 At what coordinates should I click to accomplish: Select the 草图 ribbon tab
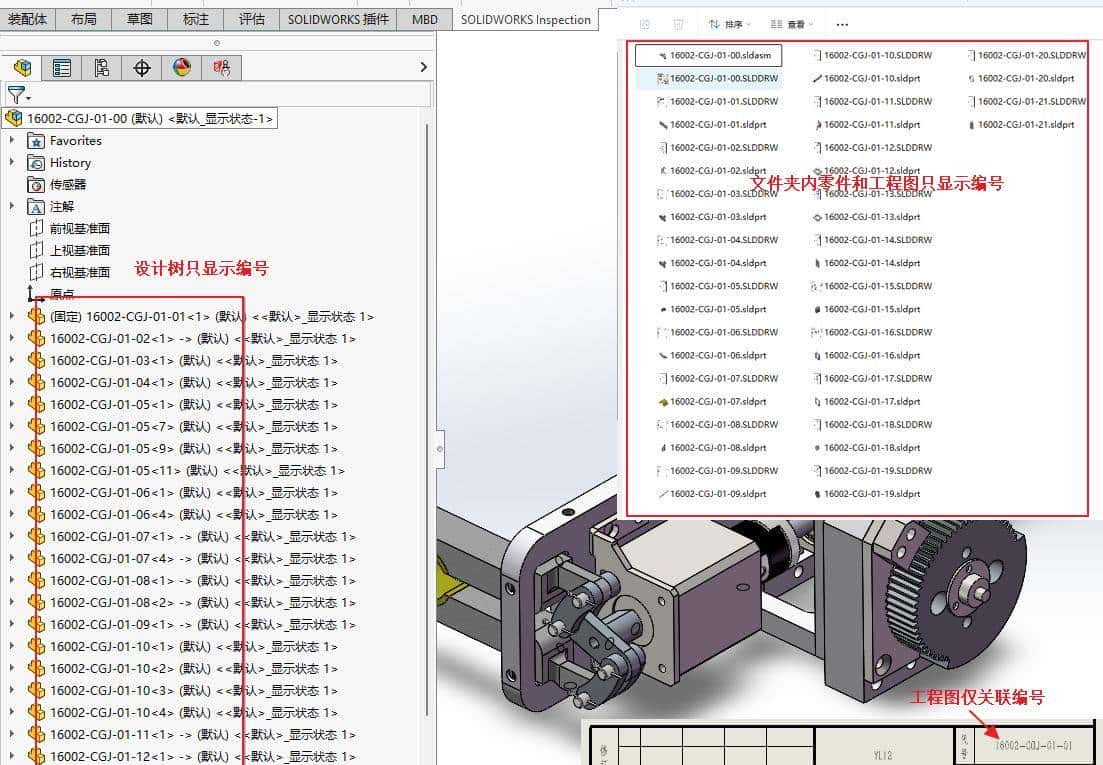pos(139,17)
